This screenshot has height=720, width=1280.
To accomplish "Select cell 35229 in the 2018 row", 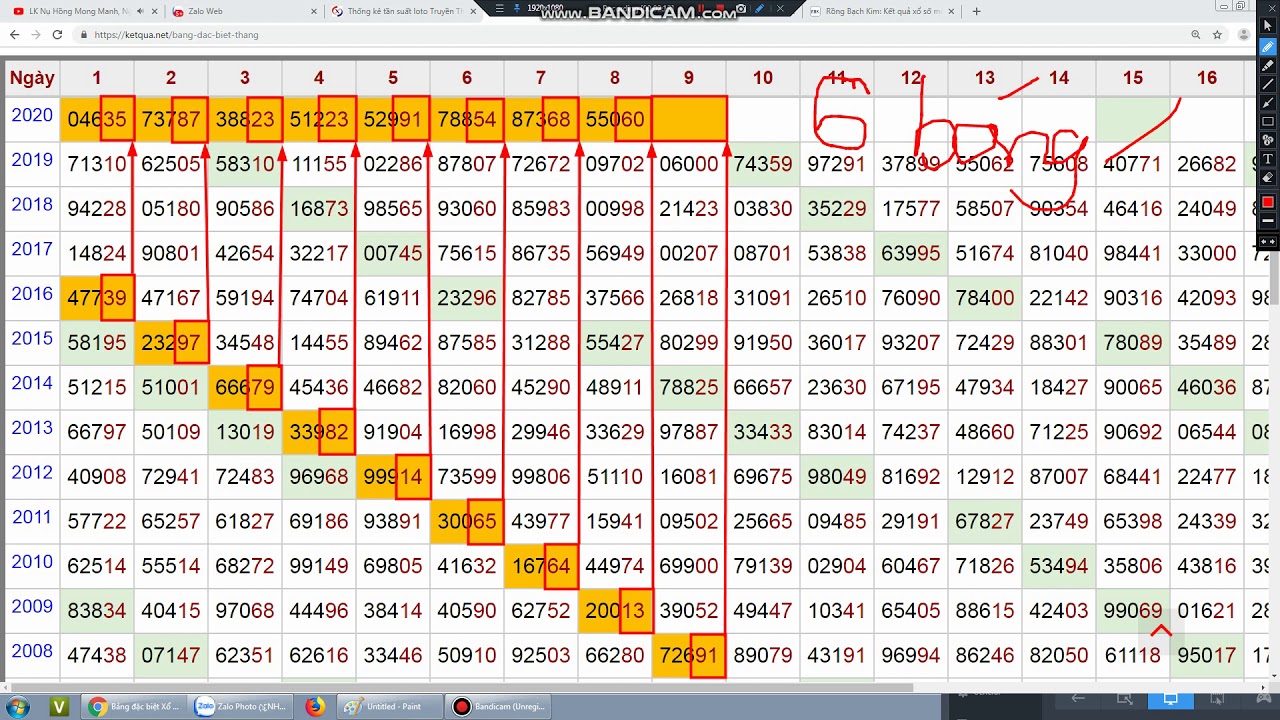I will [837, 208].
